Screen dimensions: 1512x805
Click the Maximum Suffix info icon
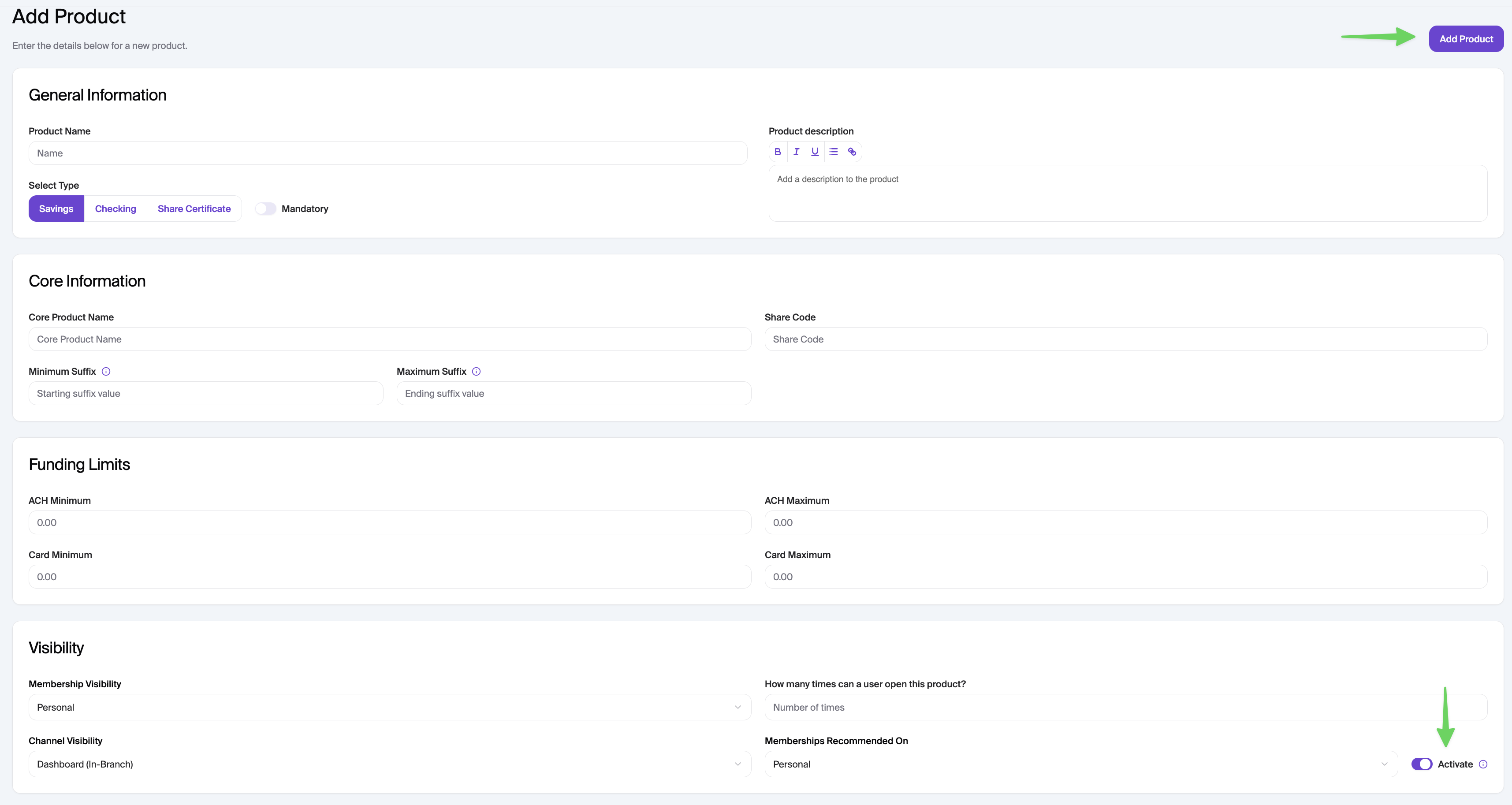tap(477, 372)
